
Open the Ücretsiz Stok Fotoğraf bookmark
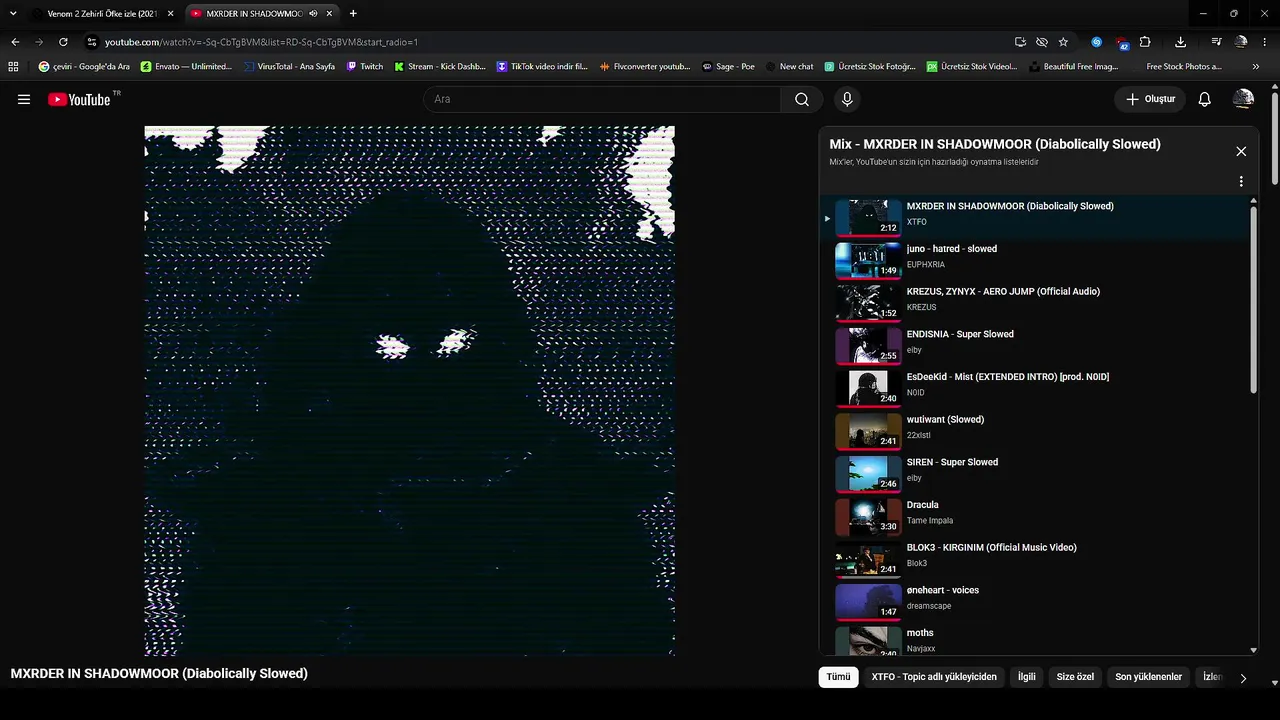[x=870, y=67]
